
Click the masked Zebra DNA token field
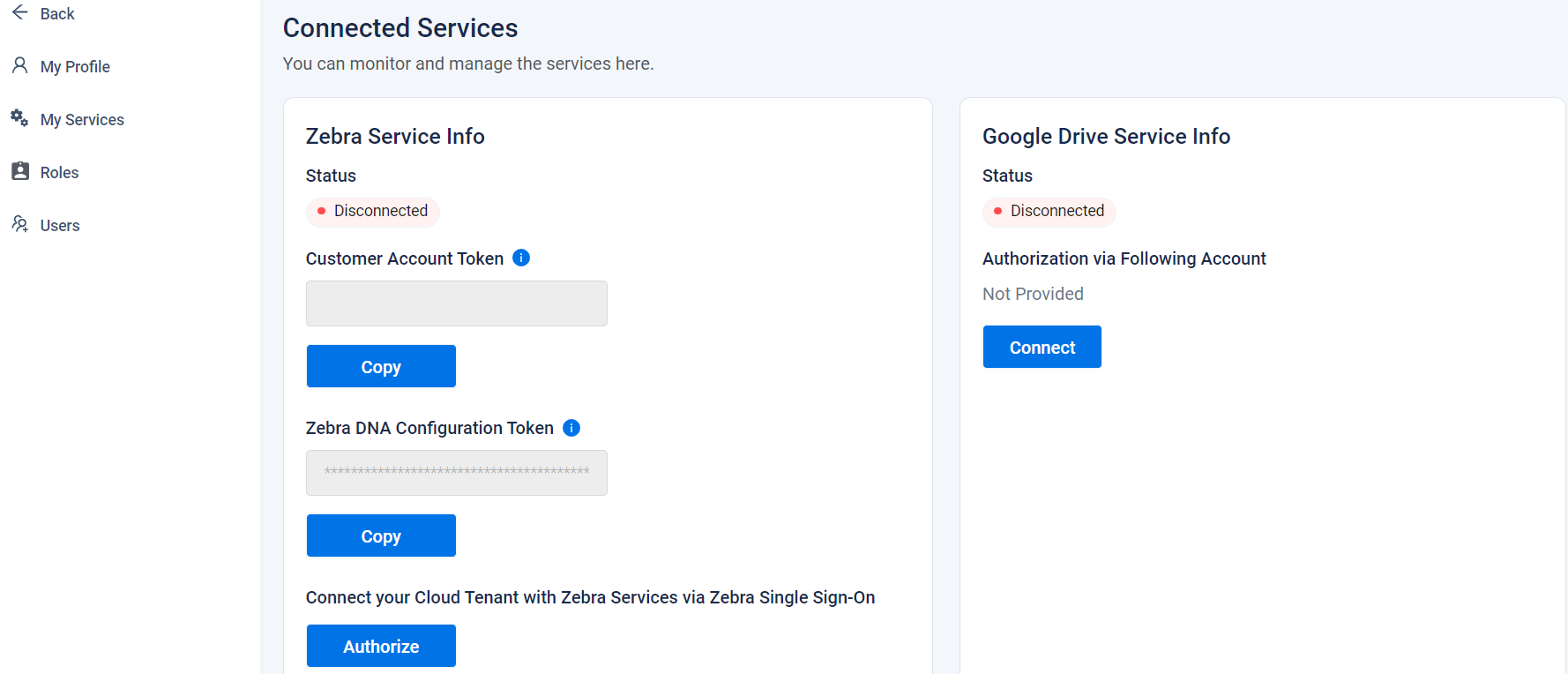tap(456, 473)
